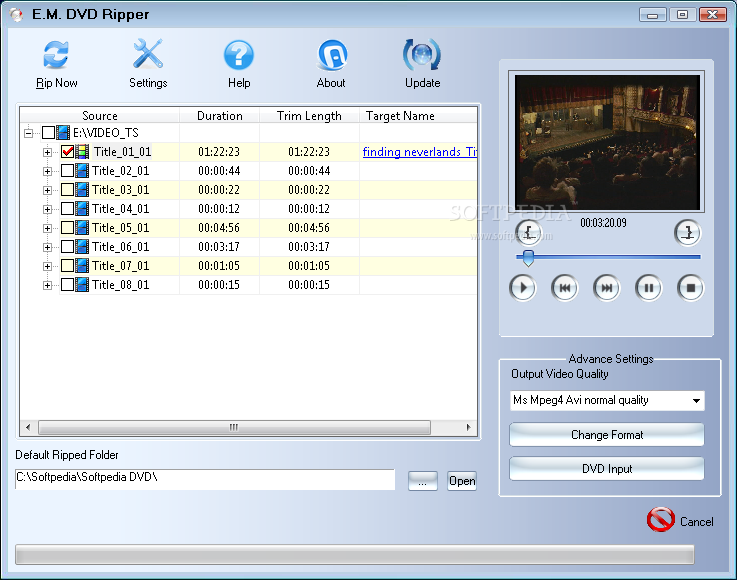
Task: Expand the Title_07_01 node
Action: tap(47, 266)
